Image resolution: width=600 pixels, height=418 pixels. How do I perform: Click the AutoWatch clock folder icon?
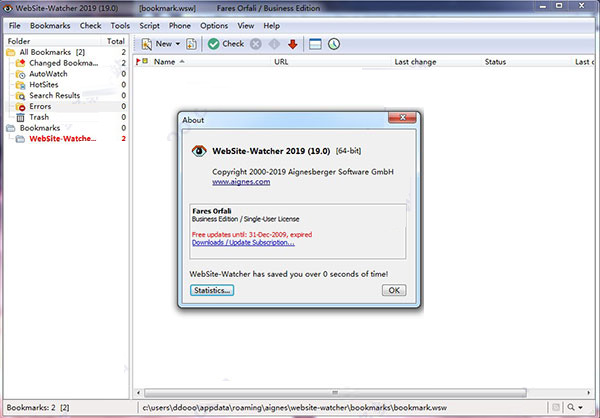point(20,74)
